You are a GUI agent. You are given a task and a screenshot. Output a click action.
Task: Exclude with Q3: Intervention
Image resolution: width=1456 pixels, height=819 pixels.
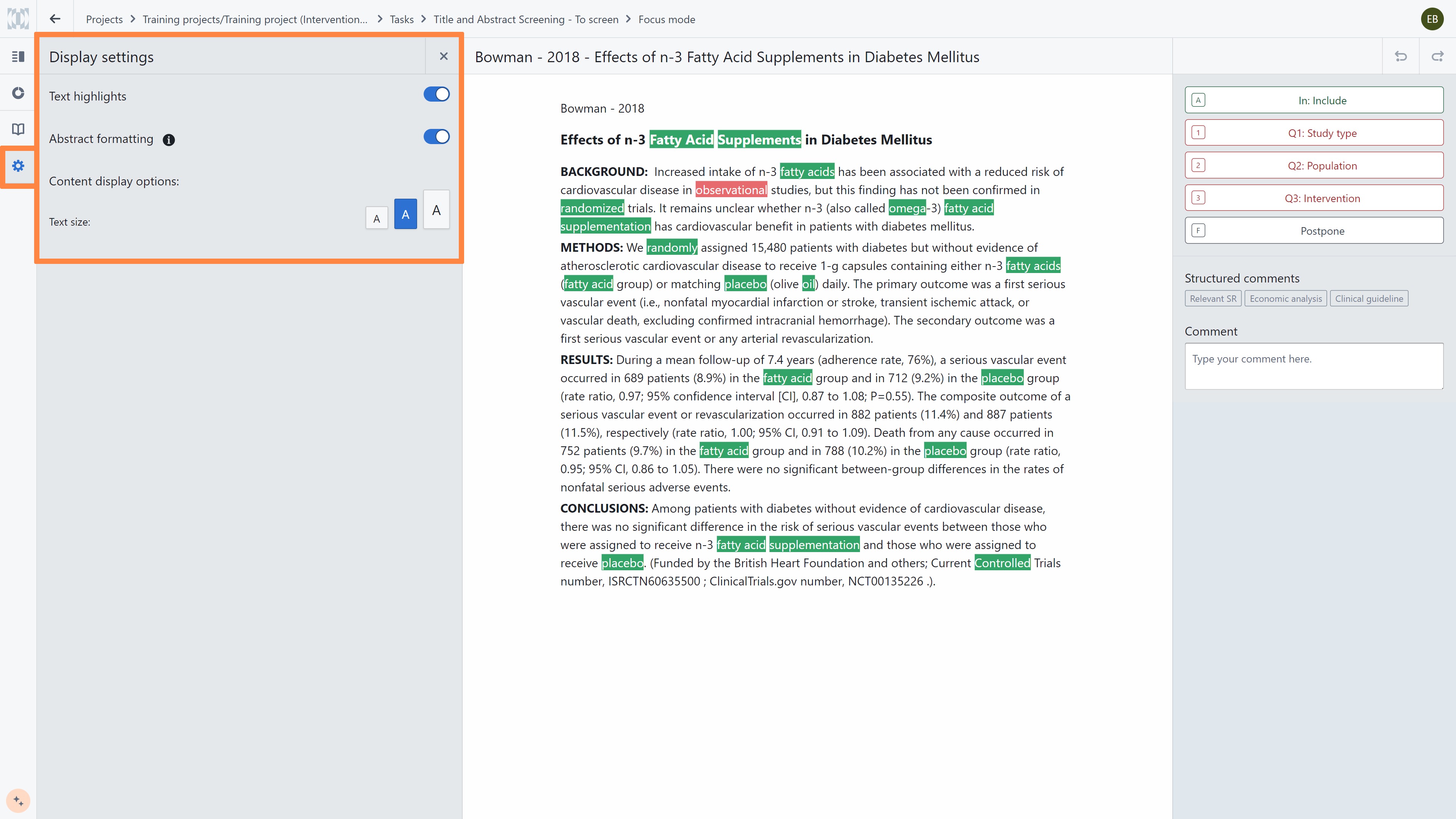tap(1313, 198)
